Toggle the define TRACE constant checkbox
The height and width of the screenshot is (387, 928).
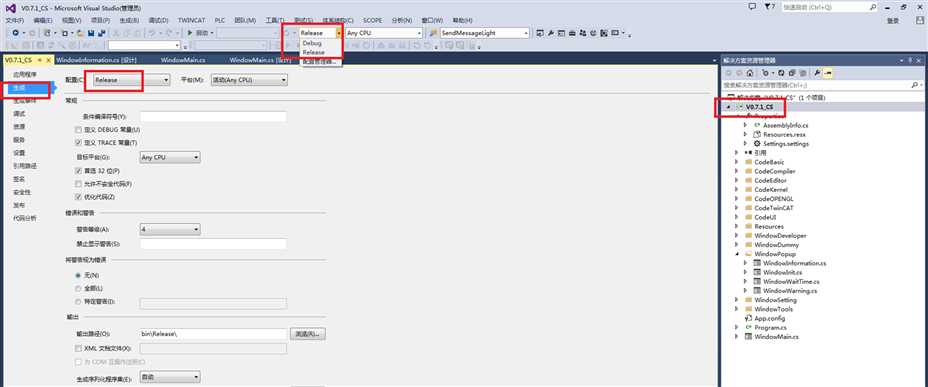pos(79,143)
